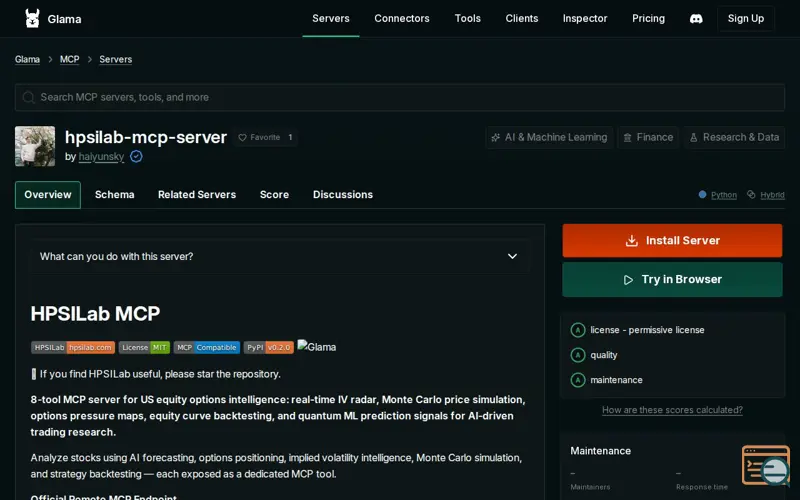Click the Maintenance section heading
The height and width of the screenshot is (500, 800).
[601, 451]
